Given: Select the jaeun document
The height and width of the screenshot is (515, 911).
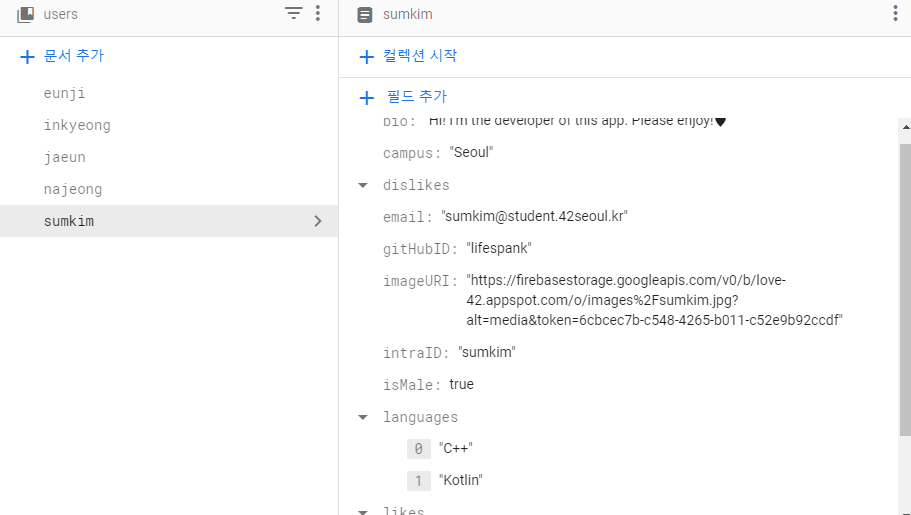Looking at the screenshot, I should [65, 157].
